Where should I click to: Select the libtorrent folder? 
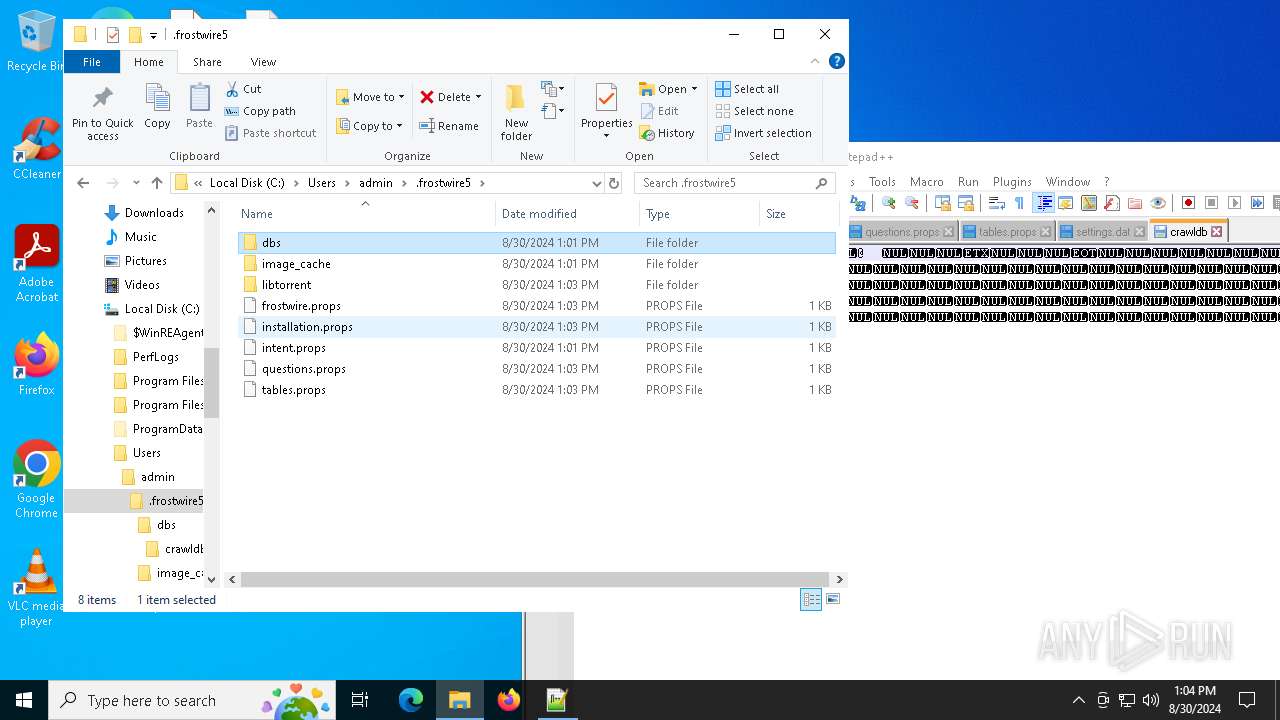click(536, 285)
